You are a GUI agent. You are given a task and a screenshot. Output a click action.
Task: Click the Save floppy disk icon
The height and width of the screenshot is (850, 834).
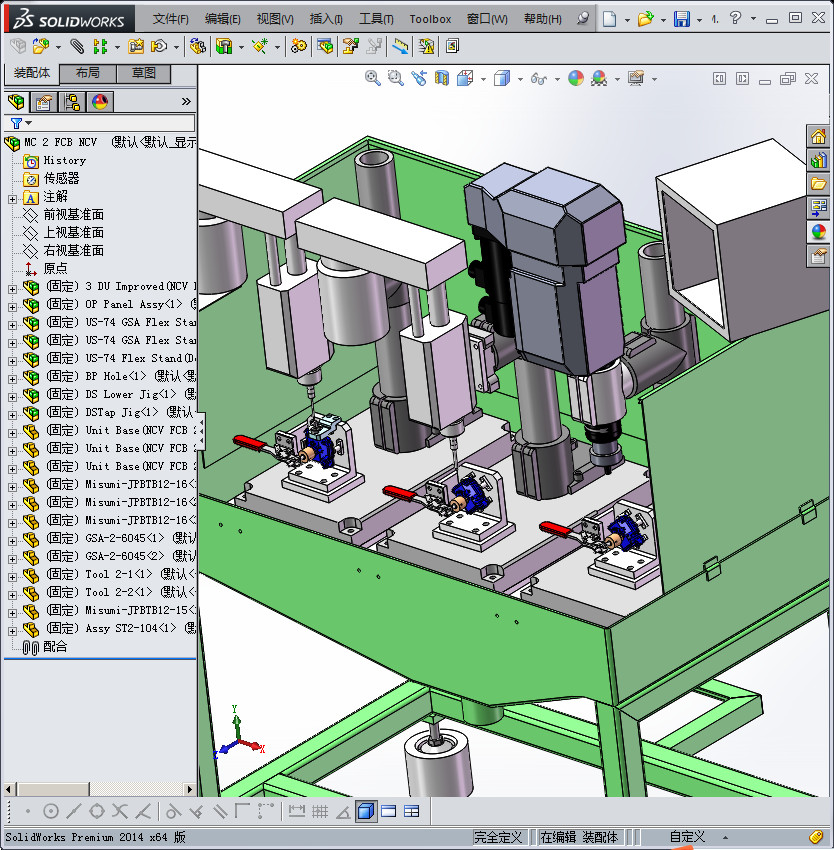click(681, 18)
